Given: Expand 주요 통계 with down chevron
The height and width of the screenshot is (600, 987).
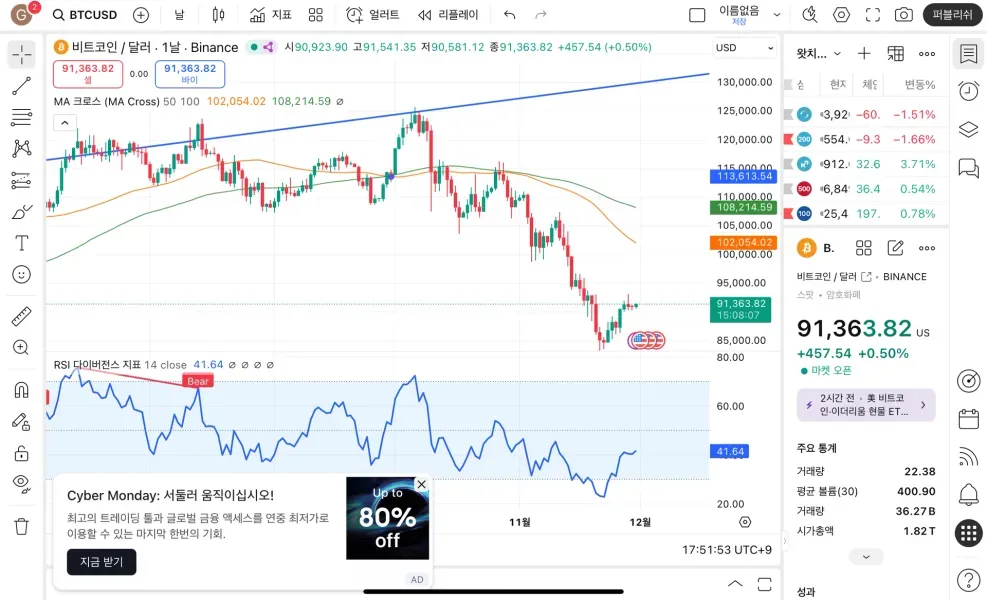Looking at the screenshot, I should [866, 557].
